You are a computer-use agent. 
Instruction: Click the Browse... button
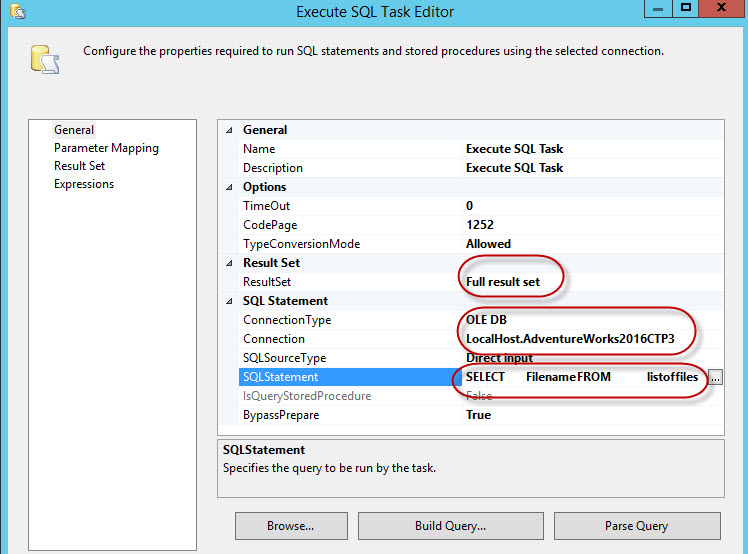291,526
